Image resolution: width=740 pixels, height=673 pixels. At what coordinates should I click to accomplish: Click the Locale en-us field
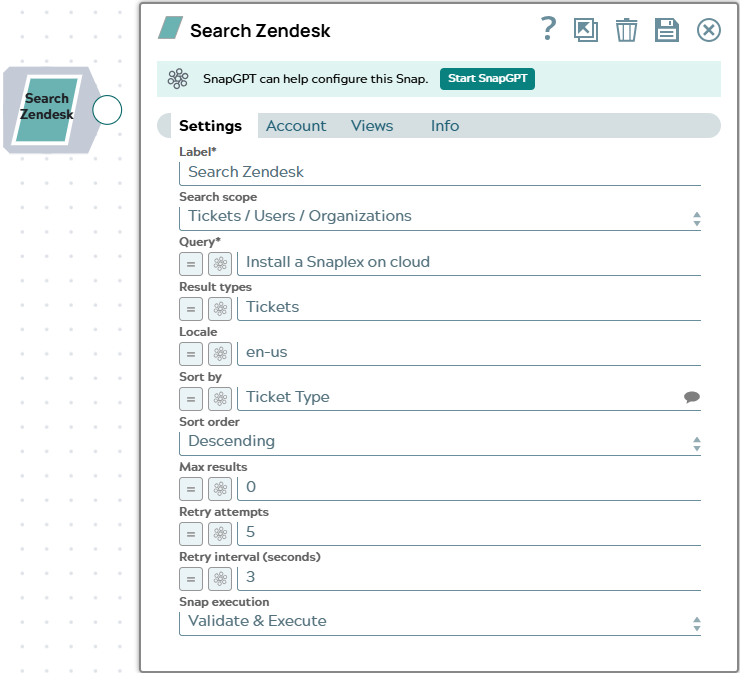[469, 353]
